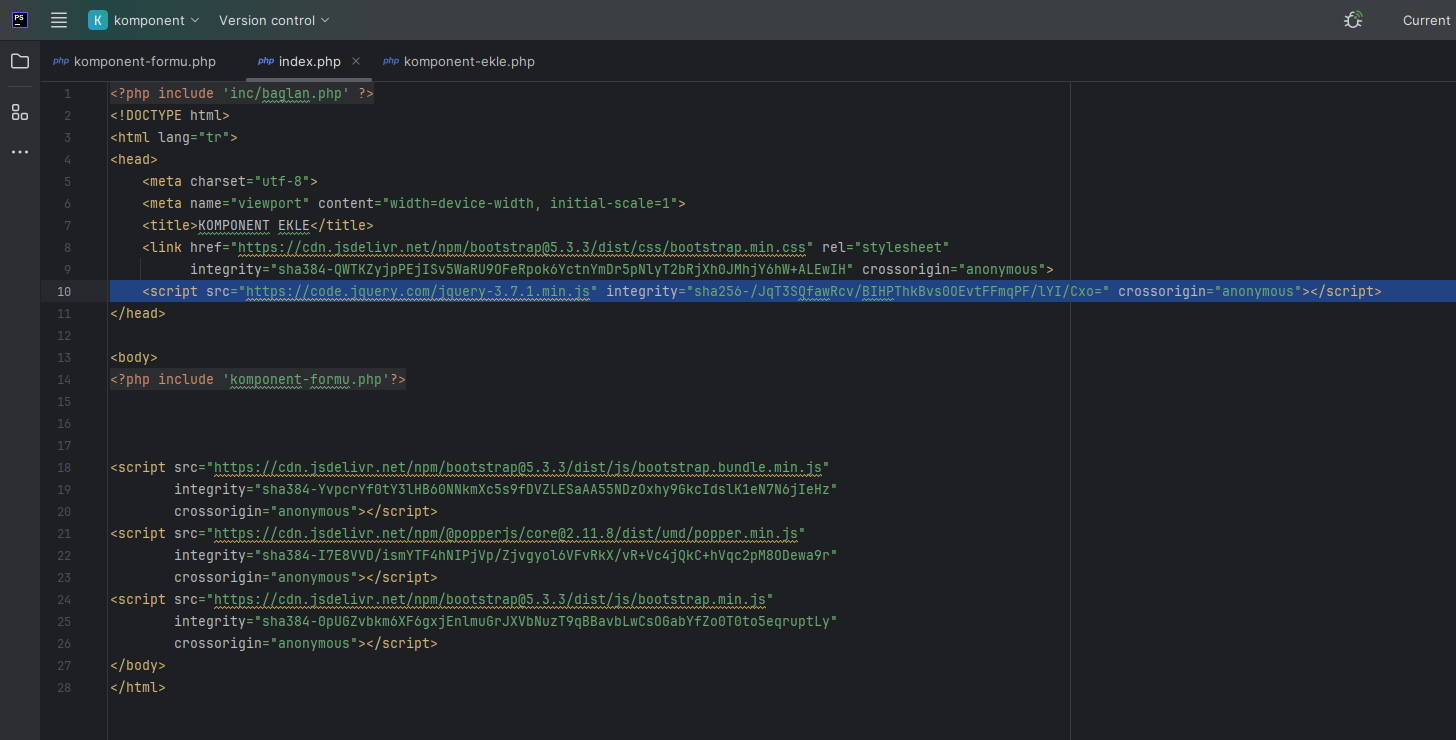
Task: Click the sha384-0pUGZvbkm6XF integrity value
Action: pyautogui.click(x=546, y=621)
